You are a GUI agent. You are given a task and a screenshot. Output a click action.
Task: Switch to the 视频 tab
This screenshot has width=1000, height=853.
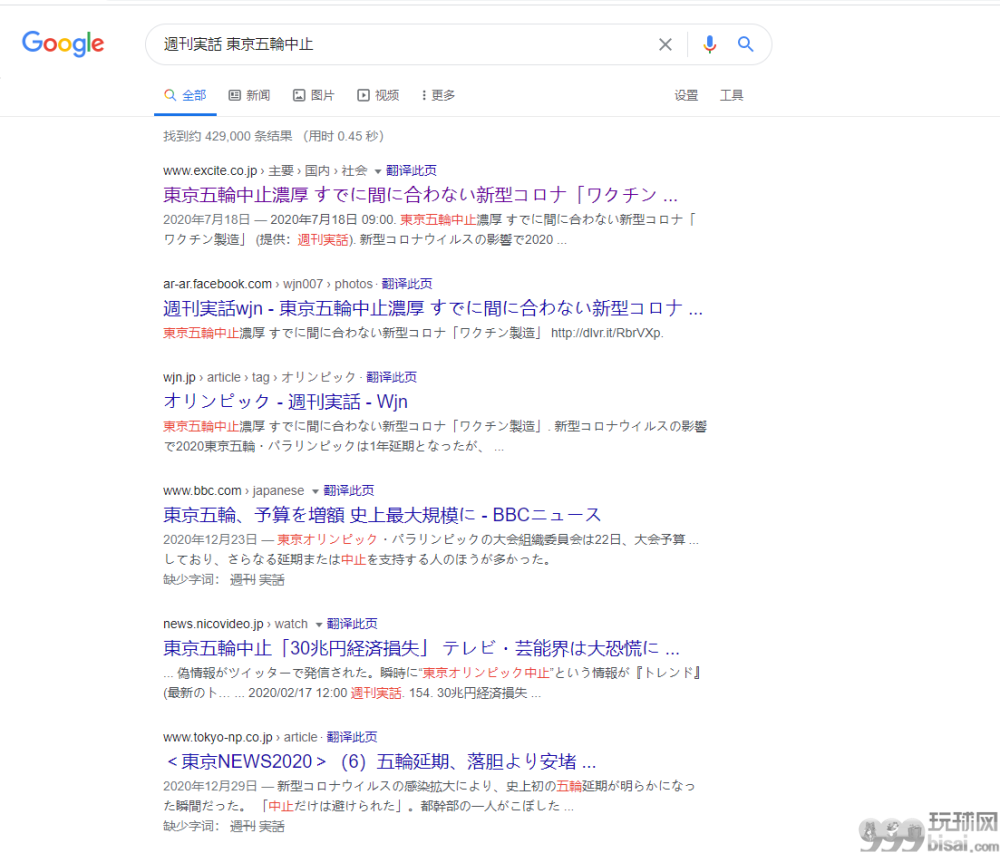[x=378, y=96]
